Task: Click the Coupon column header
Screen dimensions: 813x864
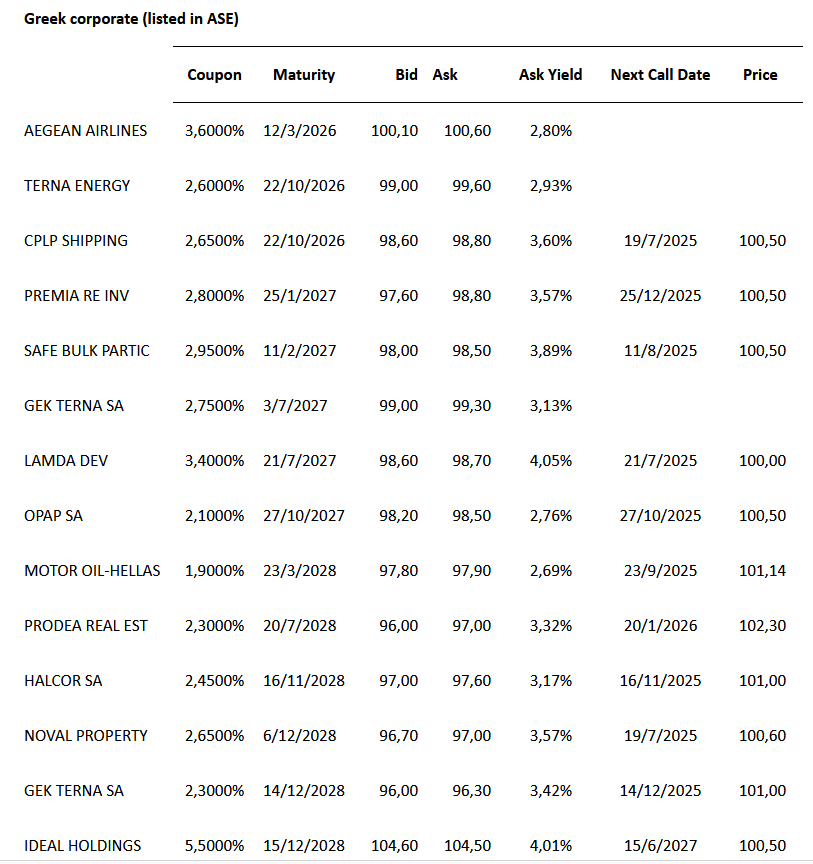Action: point(214,75)
